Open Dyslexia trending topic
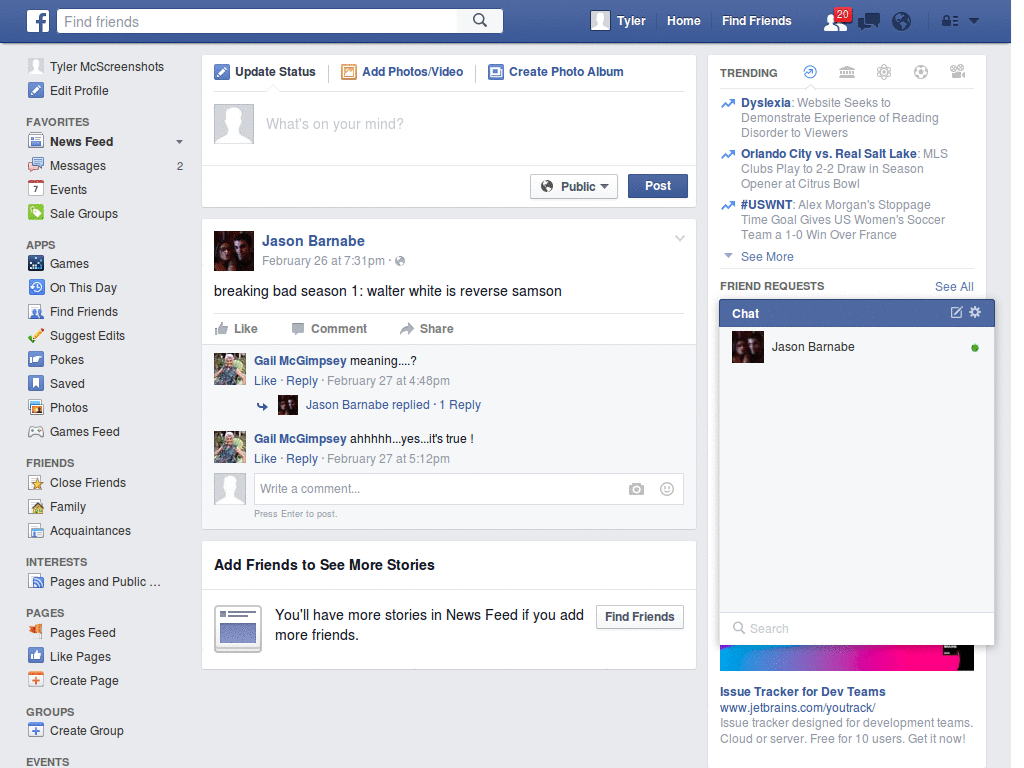The height and width of the screenshot is (768, 1024). click(765, 103)
